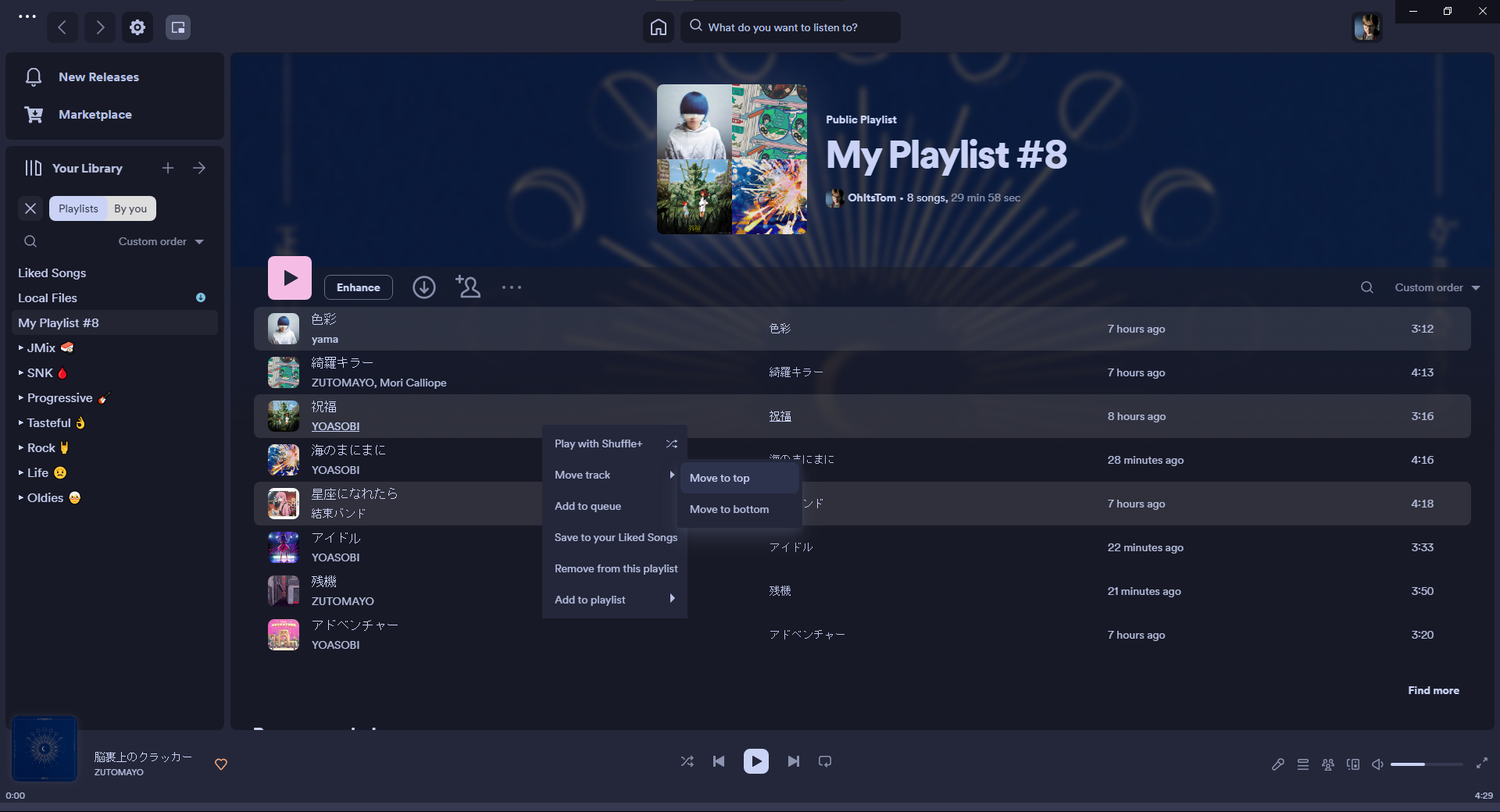Open playlist more options dots
This screenshot has width=1500, height=812.
click(512, 287)
